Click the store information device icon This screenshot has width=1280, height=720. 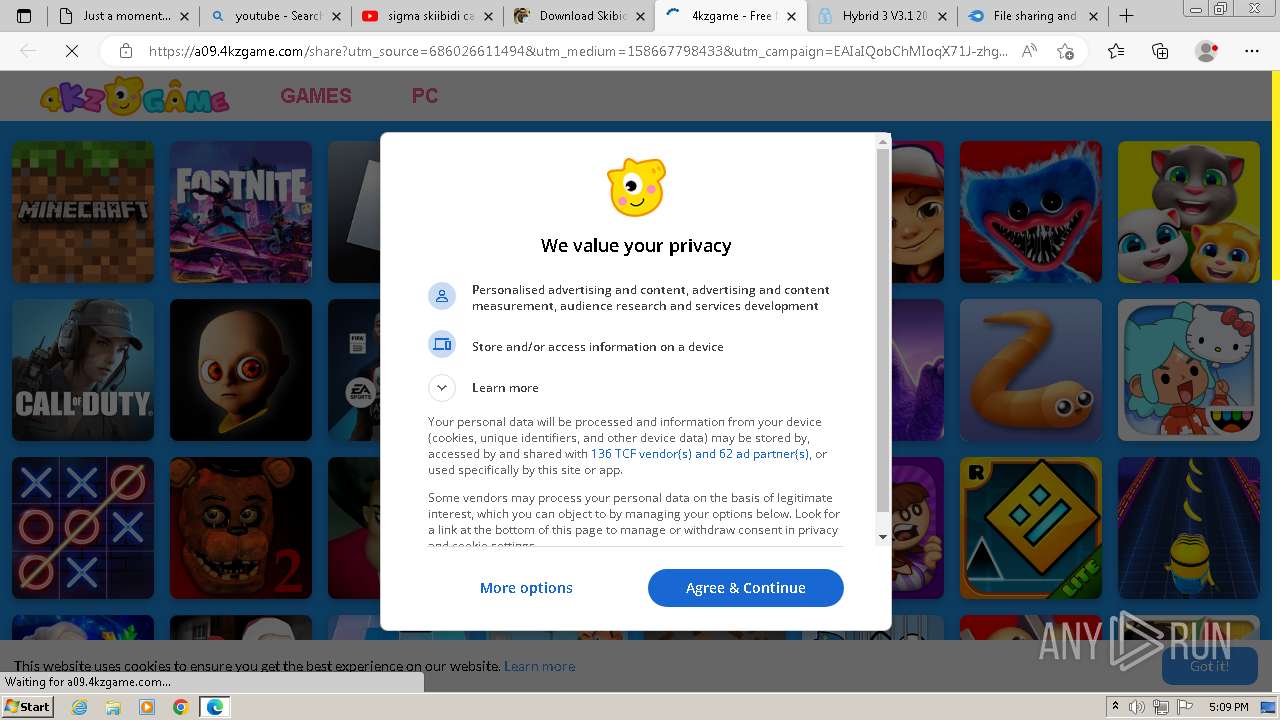(x=442, y=345)
